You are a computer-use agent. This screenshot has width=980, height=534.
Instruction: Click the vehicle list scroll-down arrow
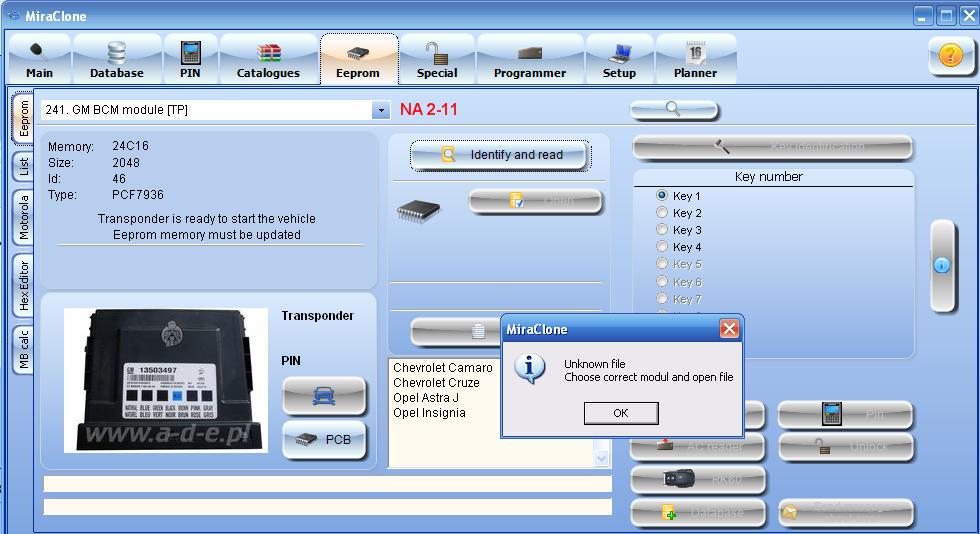pyautogui.click(x=601, y=459)
